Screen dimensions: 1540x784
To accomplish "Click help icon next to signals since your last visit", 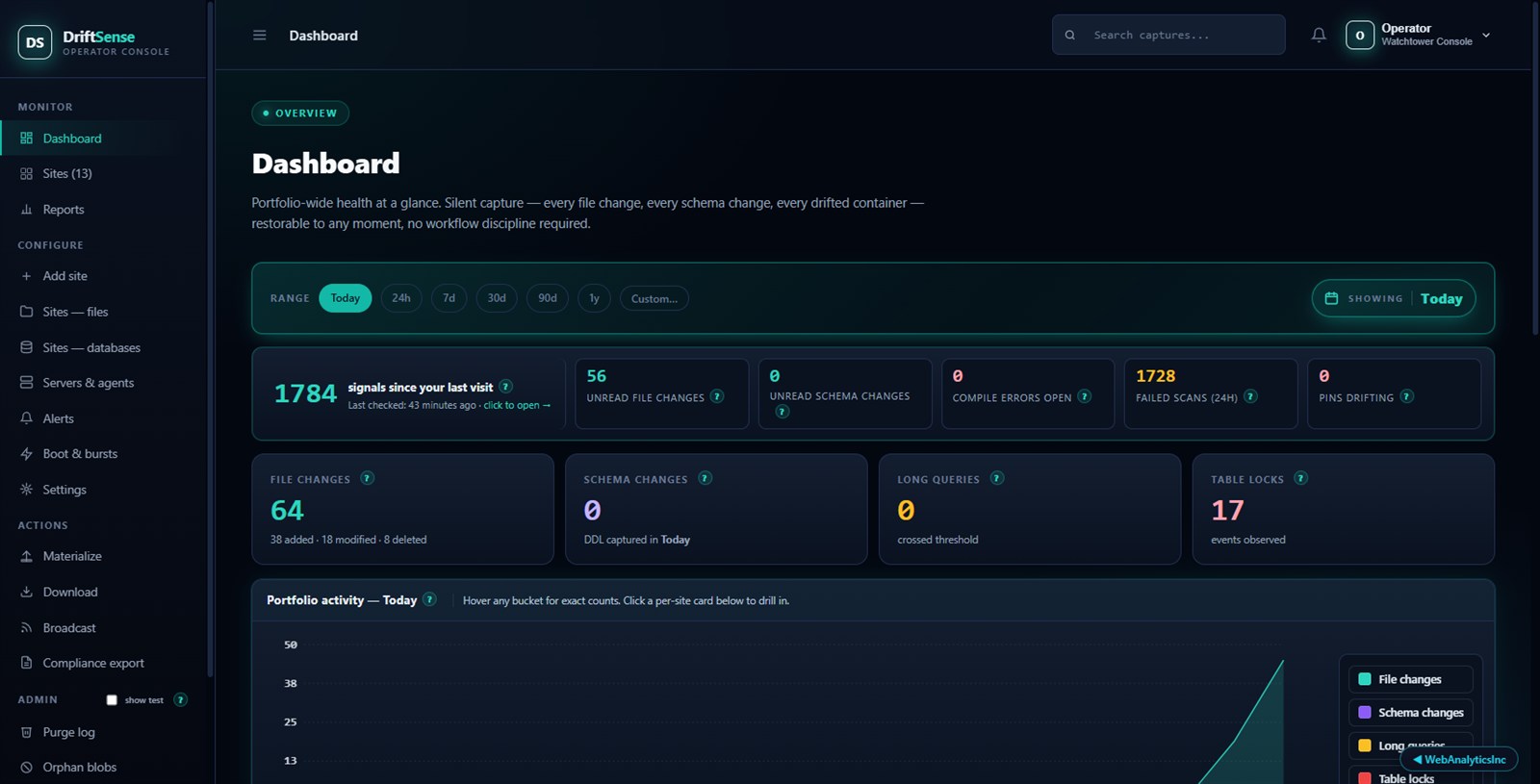I will point(505,387).
